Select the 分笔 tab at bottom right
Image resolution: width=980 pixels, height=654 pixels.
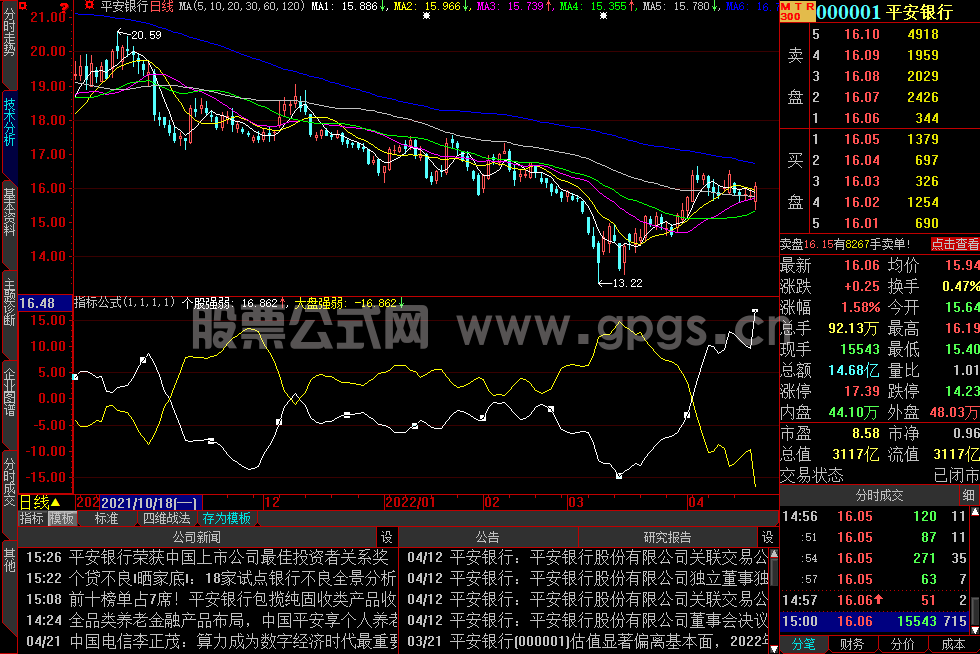tap(804, 645)
